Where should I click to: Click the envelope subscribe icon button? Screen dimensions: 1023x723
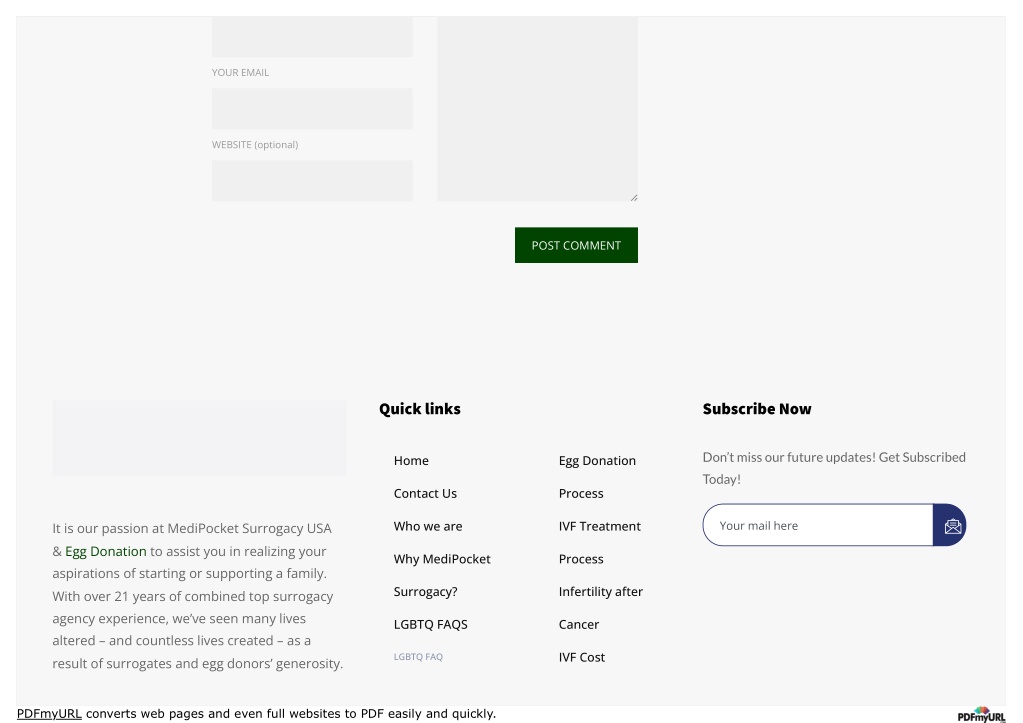[950, 525]
